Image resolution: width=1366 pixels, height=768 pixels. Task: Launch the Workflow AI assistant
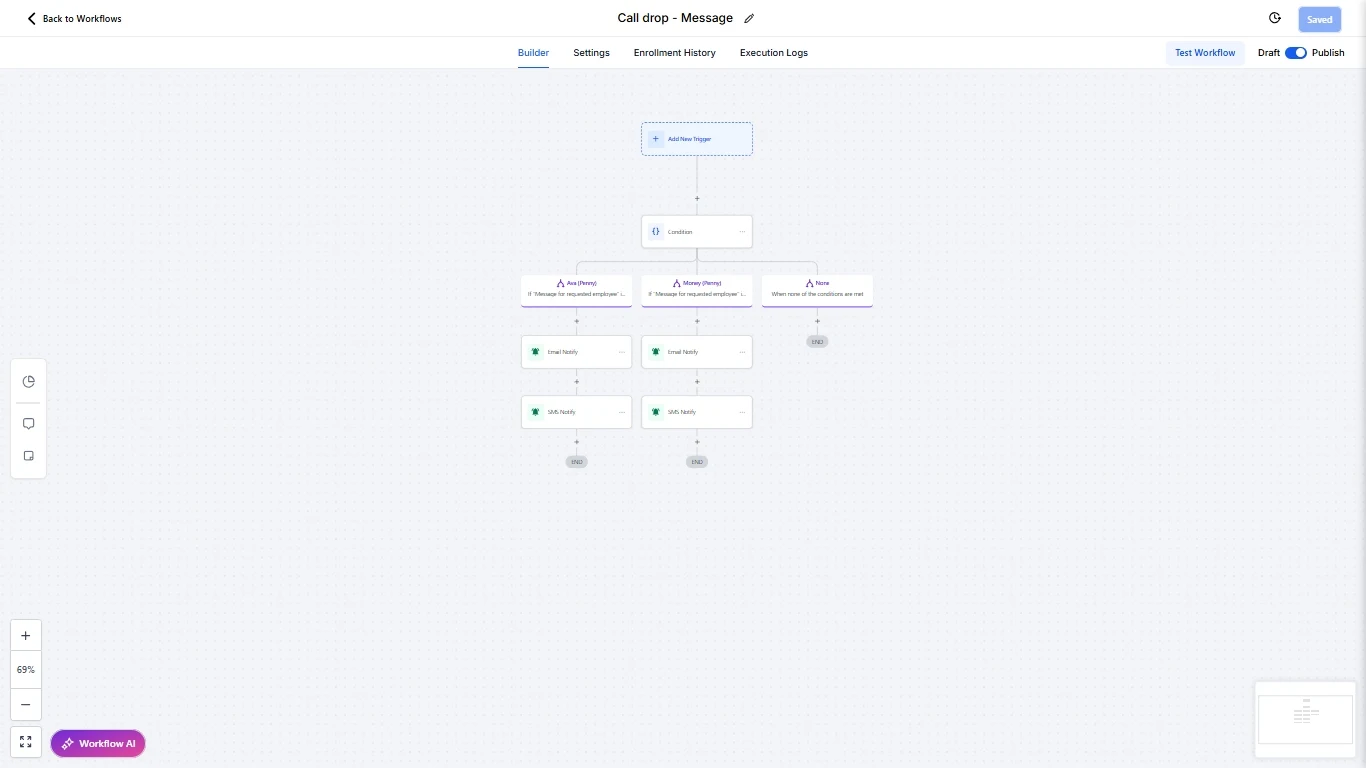click(98, 744)
